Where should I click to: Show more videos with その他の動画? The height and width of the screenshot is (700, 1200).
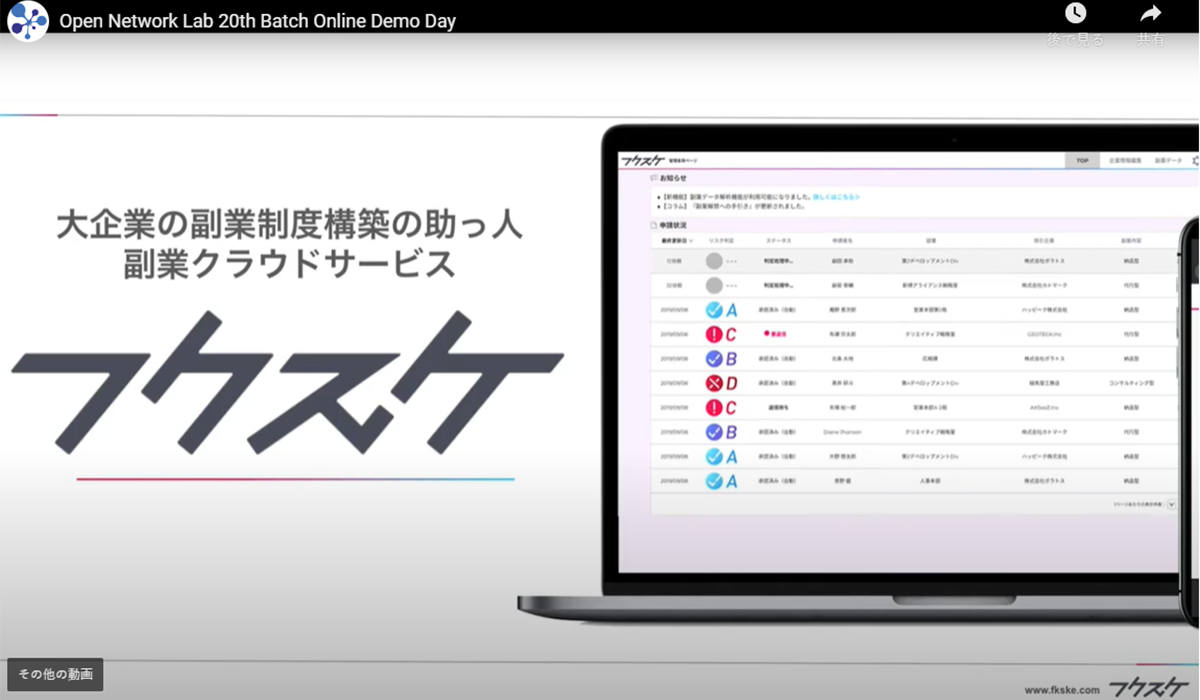(x=55, y=674)
